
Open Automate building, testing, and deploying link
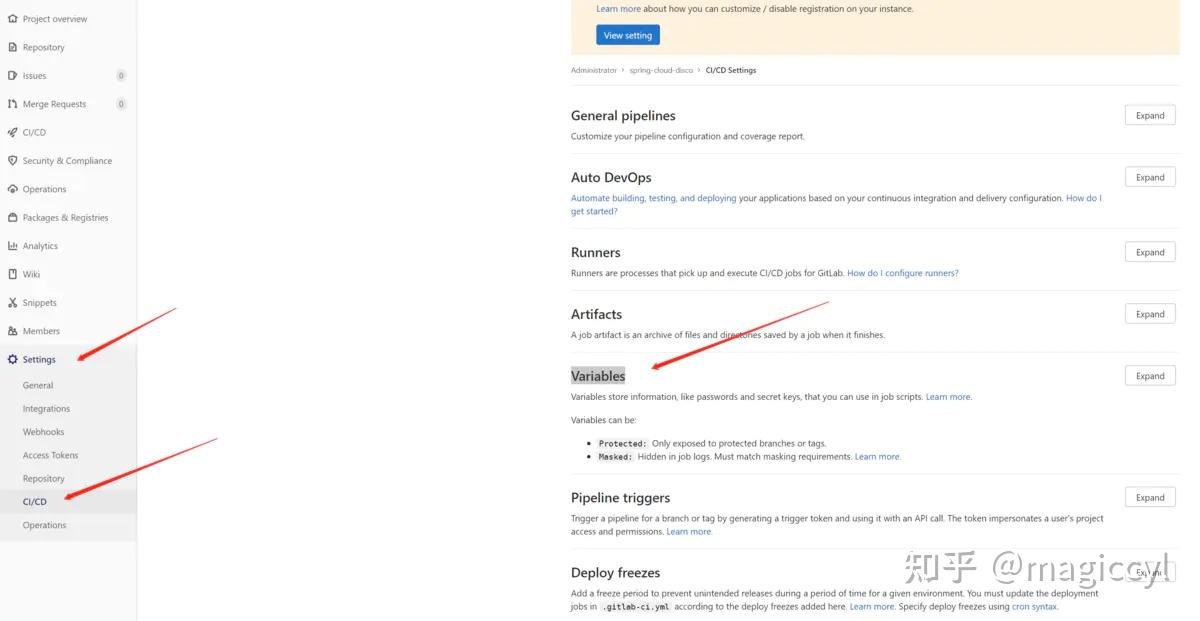(x=654, y=198)
